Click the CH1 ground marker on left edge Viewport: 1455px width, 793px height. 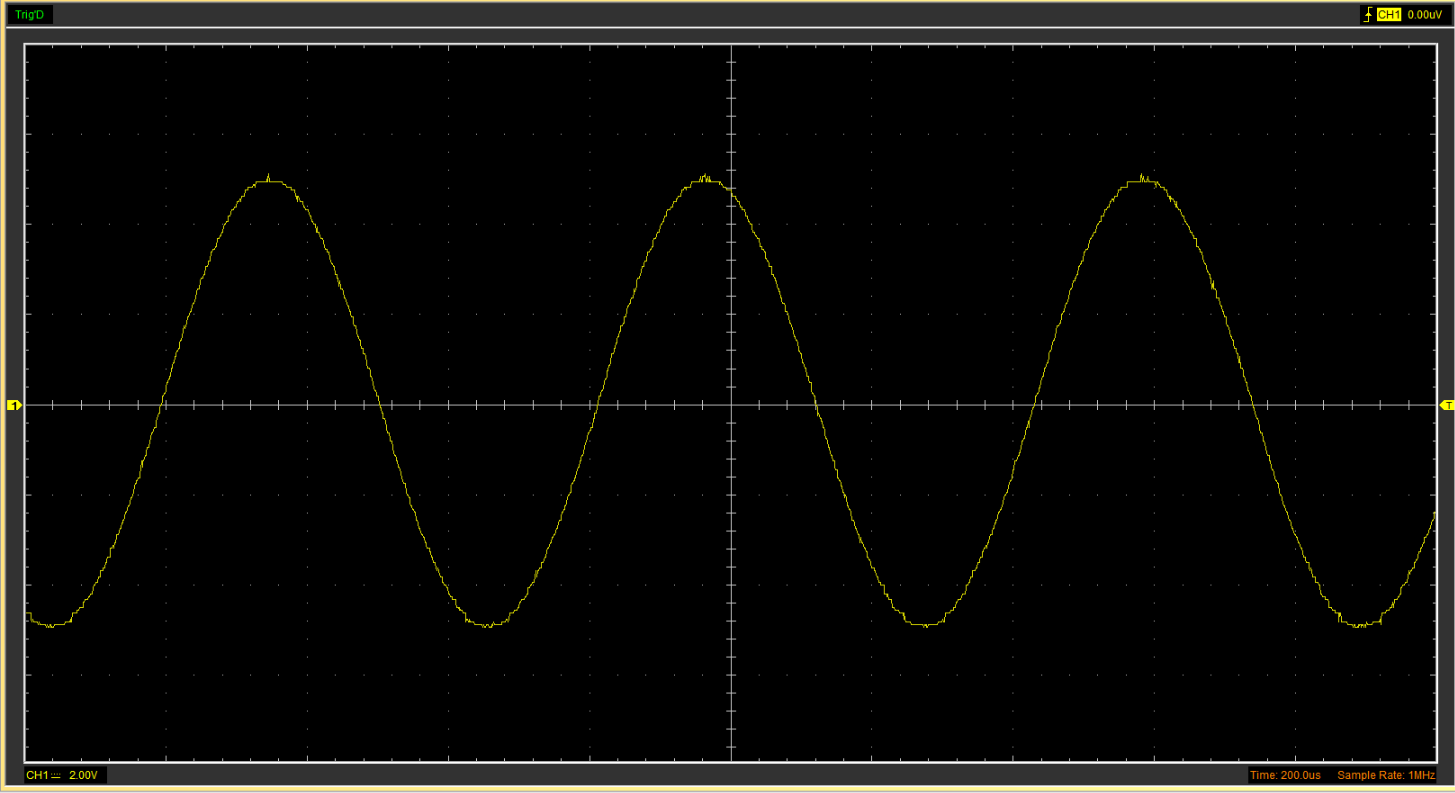tap(14, 405)
